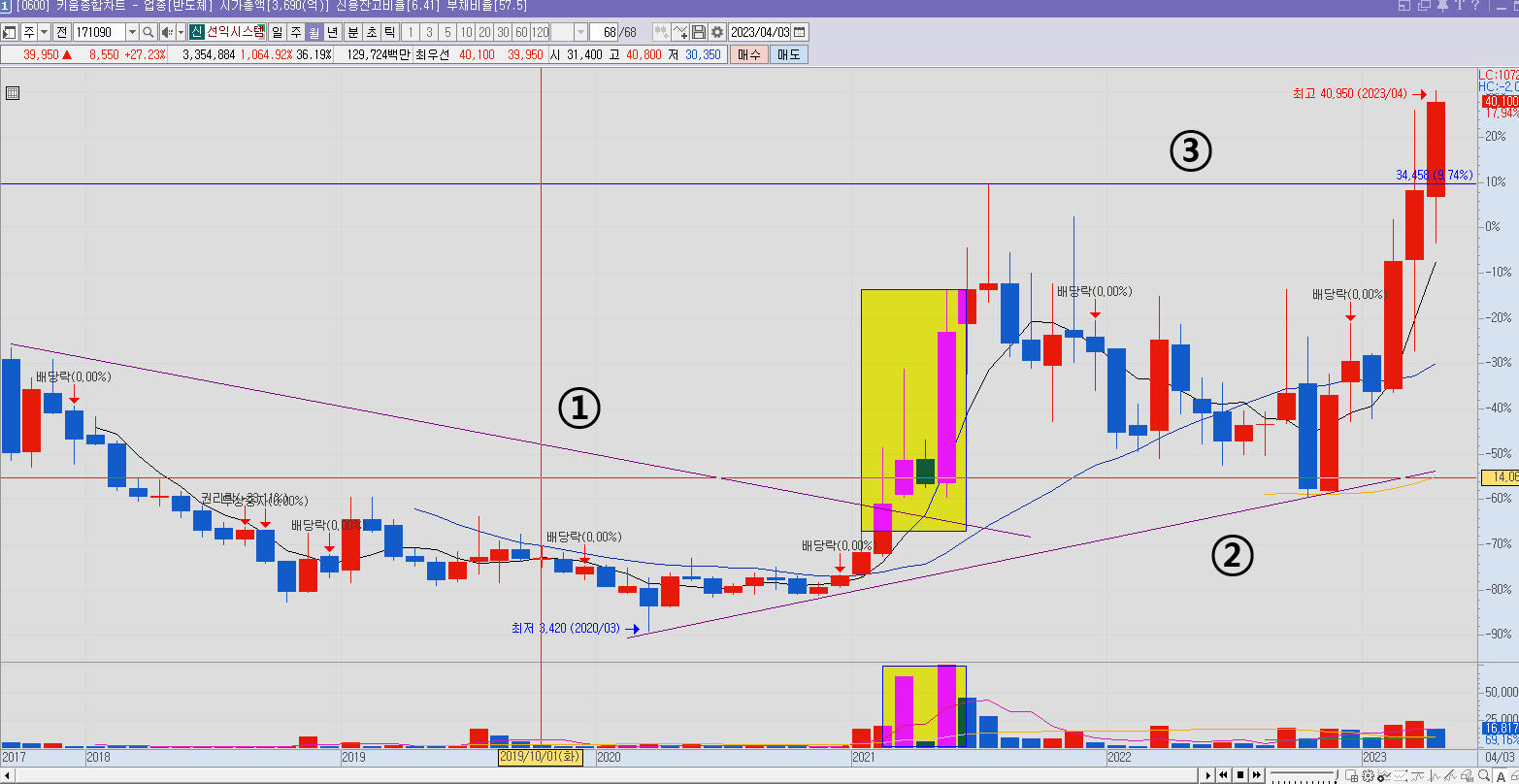Click the bottom zoom slider handle
Screen dimensions: 1519x784
1336,774
